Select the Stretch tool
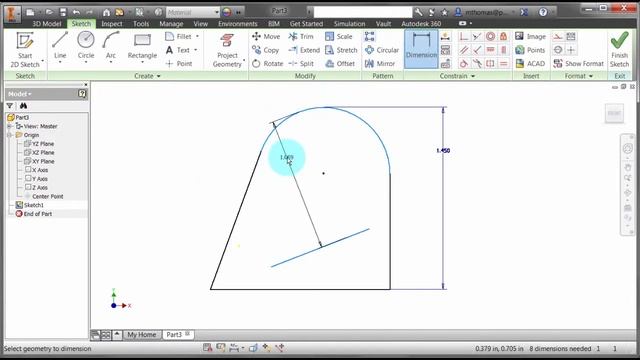Screen dimensions: 640x360 [x=341, y=50]
